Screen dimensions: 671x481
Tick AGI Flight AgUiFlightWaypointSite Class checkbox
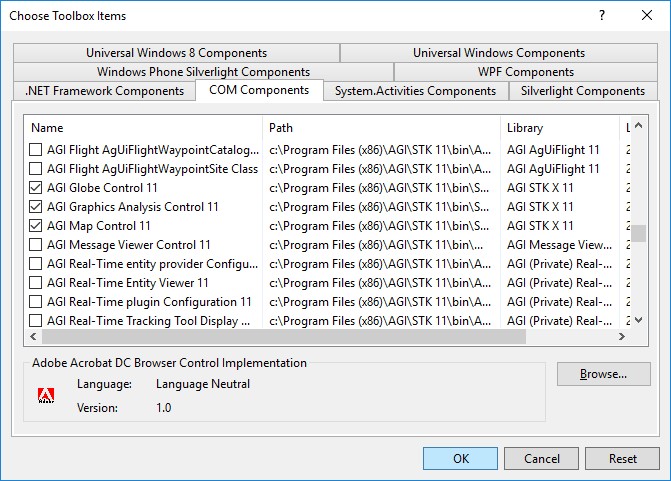(x=36, y=169)
